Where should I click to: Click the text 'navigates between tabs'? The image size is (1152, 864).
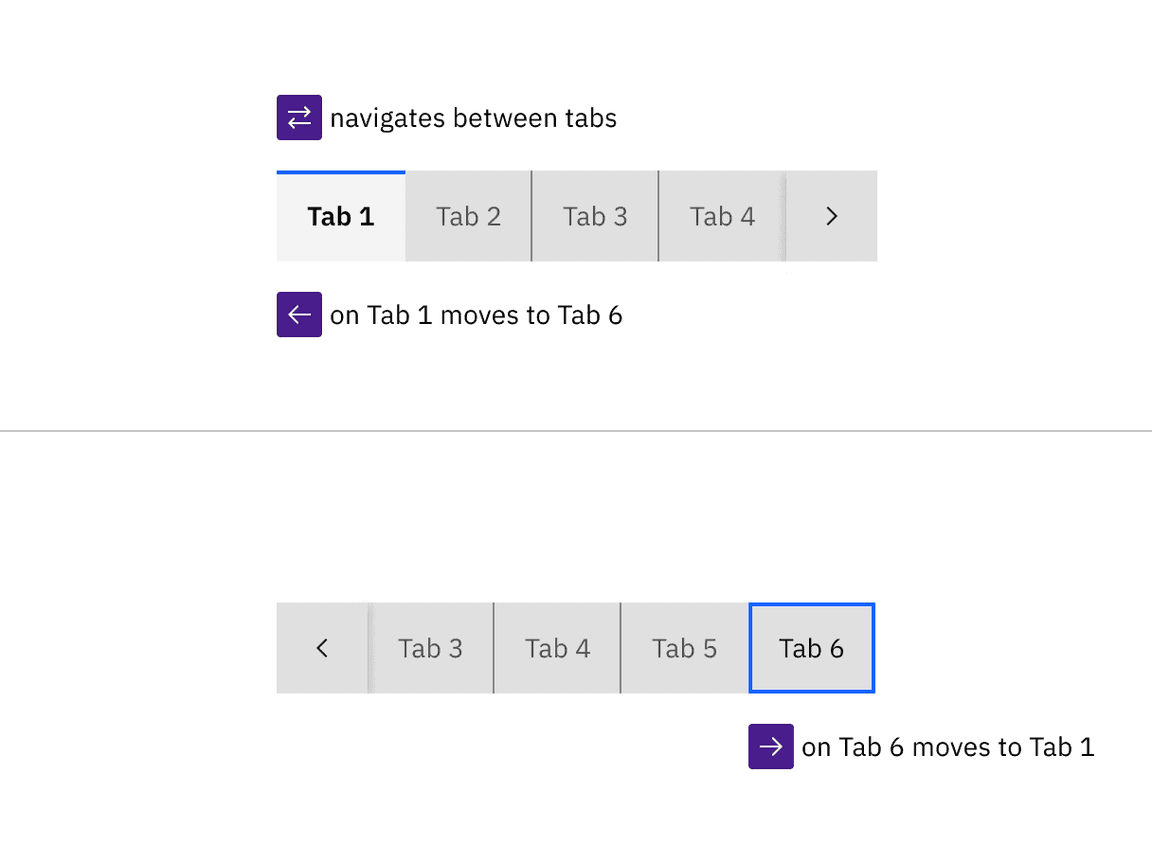click(474, 118)
